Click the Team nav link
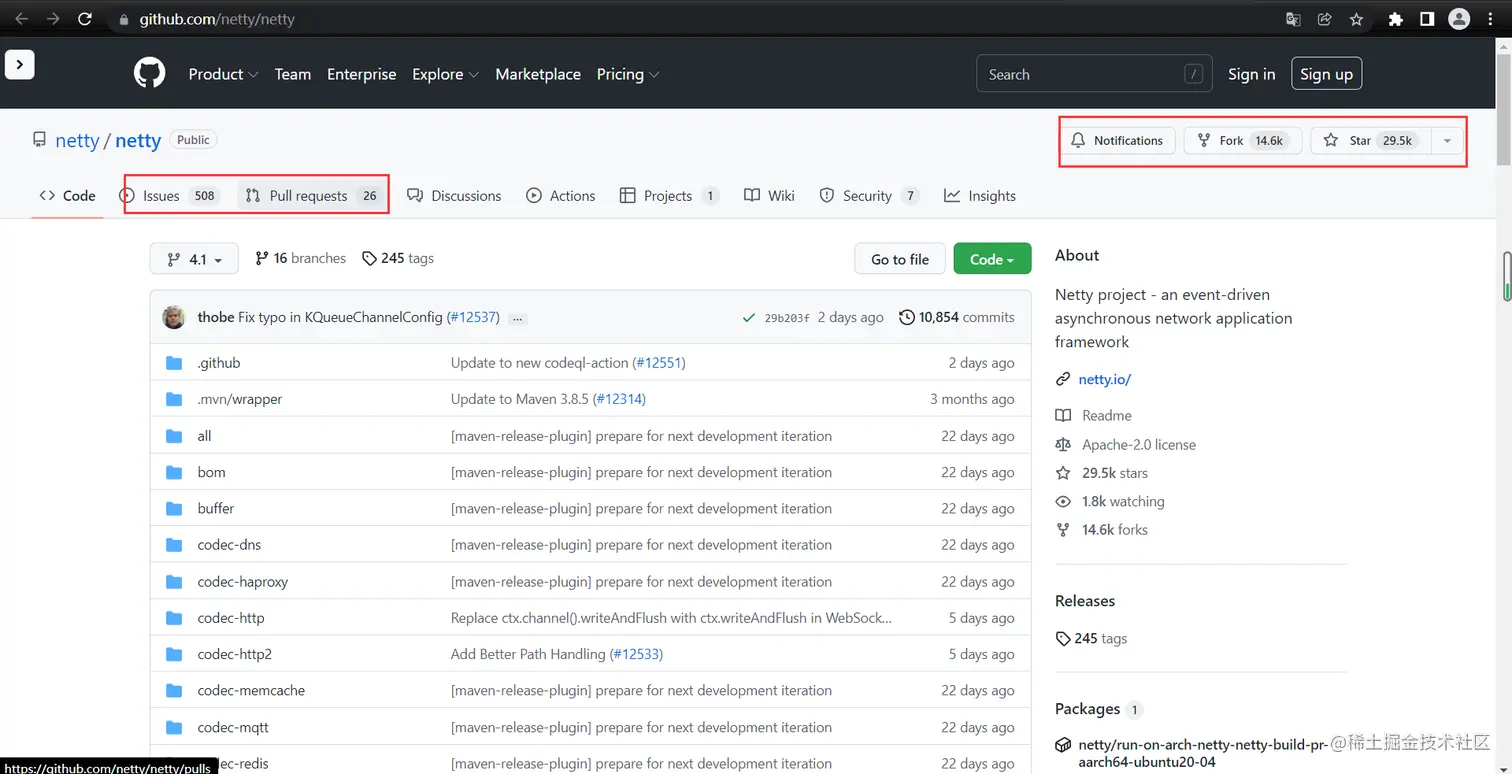The image size is (1512, 774). (293, 74)
